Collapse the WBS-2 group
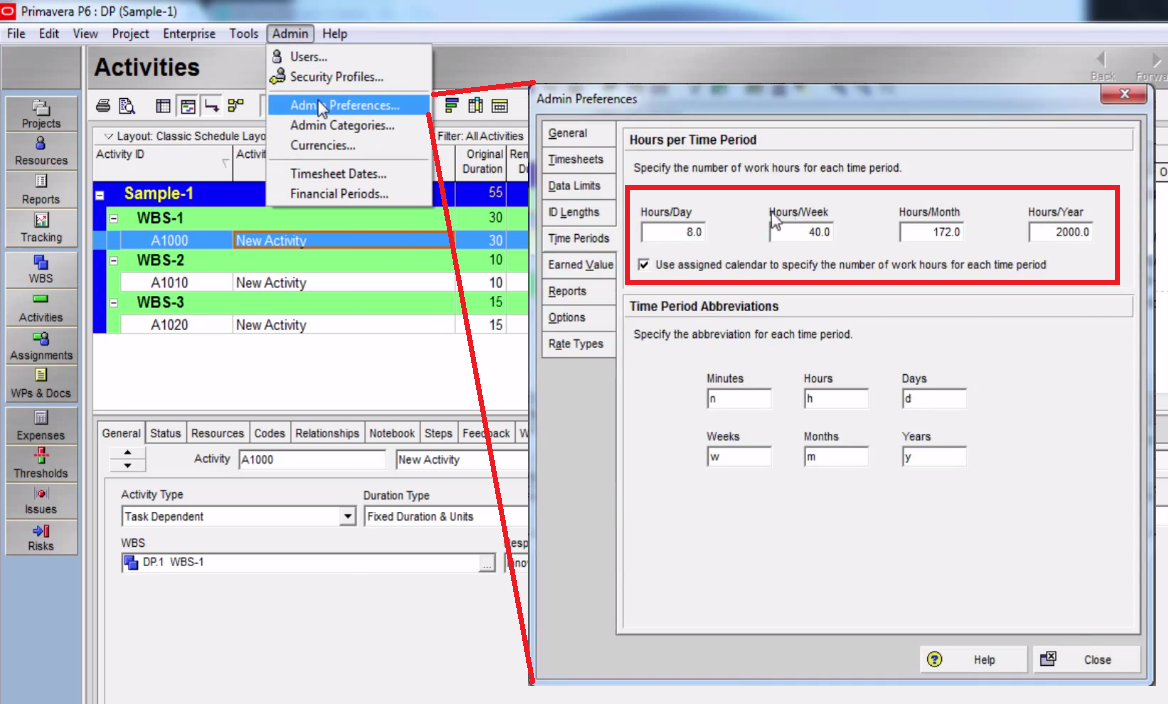The image size is (1168, 704). [x=113, y=261]
